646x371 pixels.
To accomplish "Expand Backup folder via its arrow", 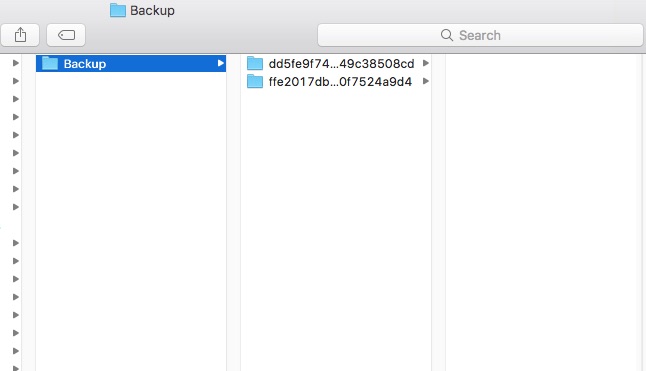I will (x=220, y=63).
